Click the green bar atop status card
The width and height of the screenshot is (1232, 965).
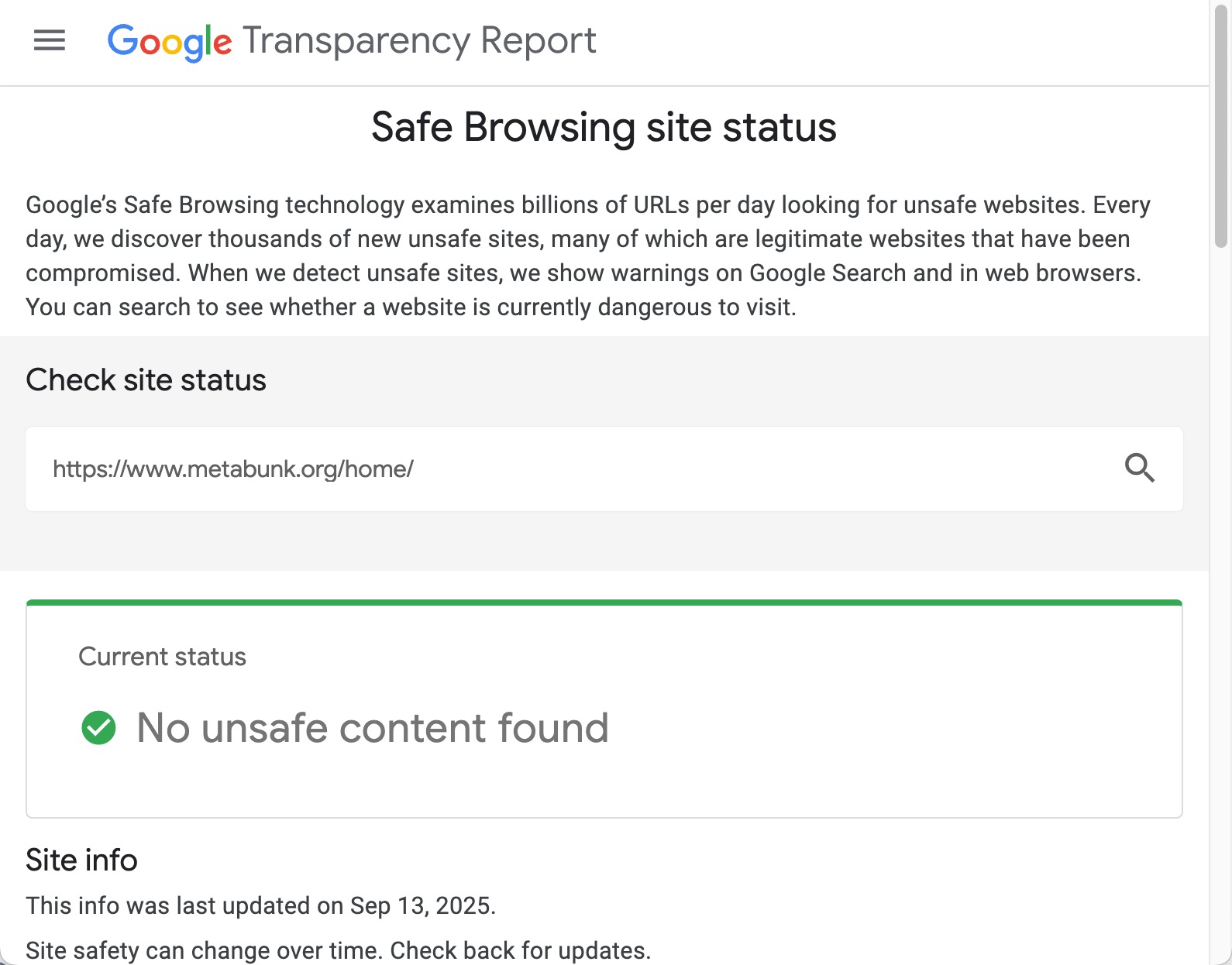point(604,603)
